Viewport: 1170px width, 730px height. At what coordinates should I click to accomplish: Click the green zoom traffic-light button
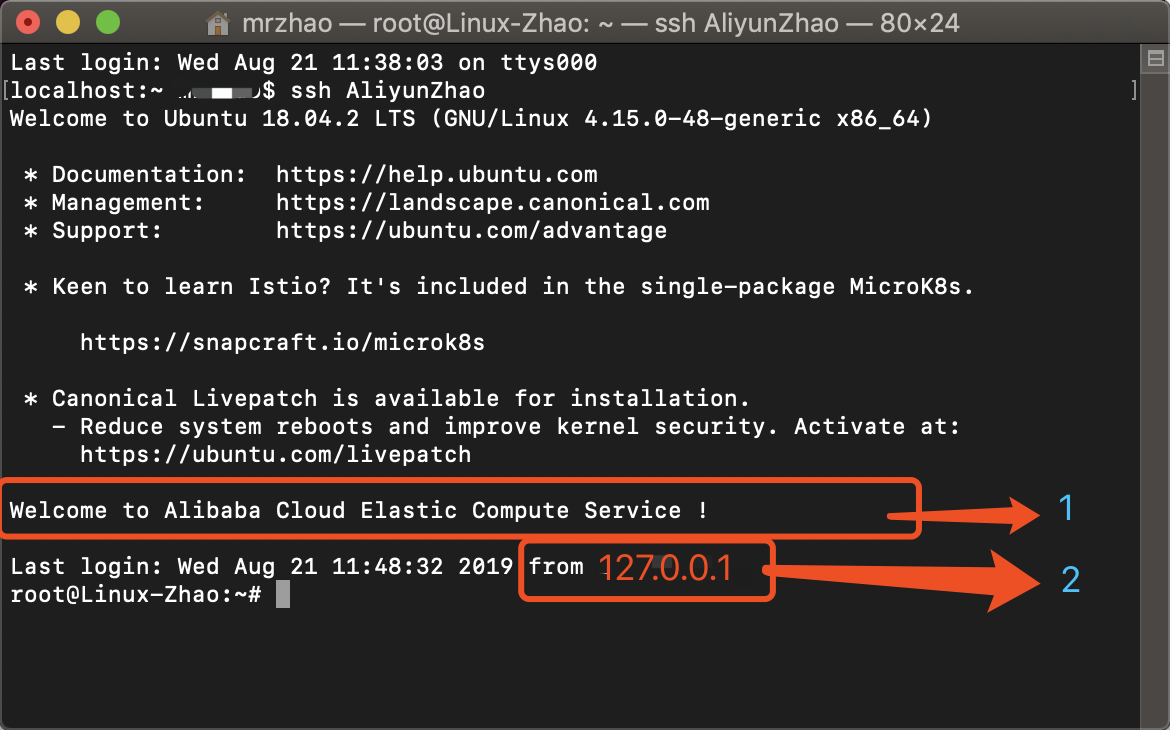point(107,21)
